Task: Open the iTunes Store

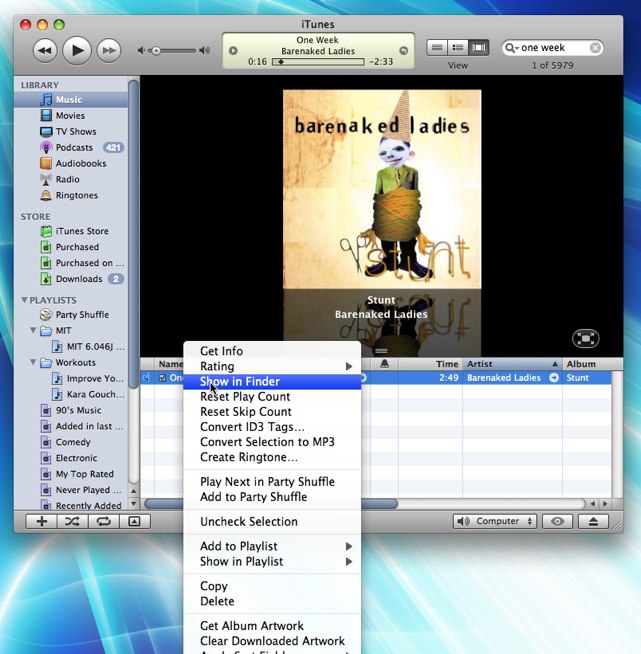Action: [x=71, y=231]
